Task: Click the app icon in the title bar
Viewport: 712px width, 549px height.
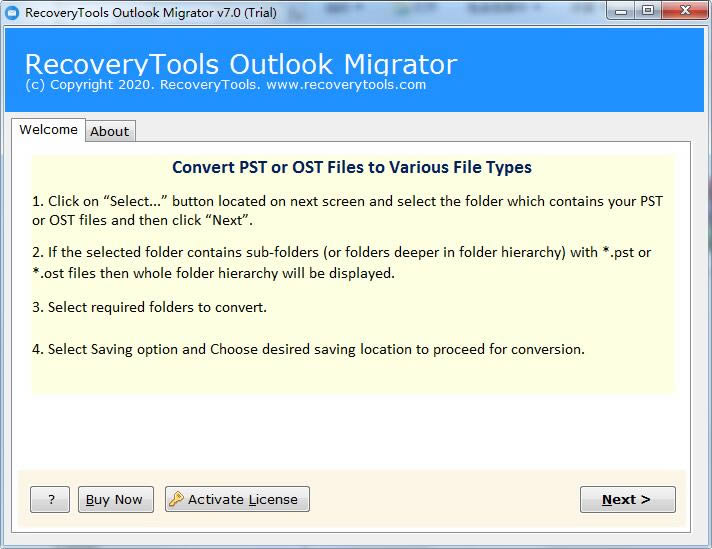Action: point(12,13)
